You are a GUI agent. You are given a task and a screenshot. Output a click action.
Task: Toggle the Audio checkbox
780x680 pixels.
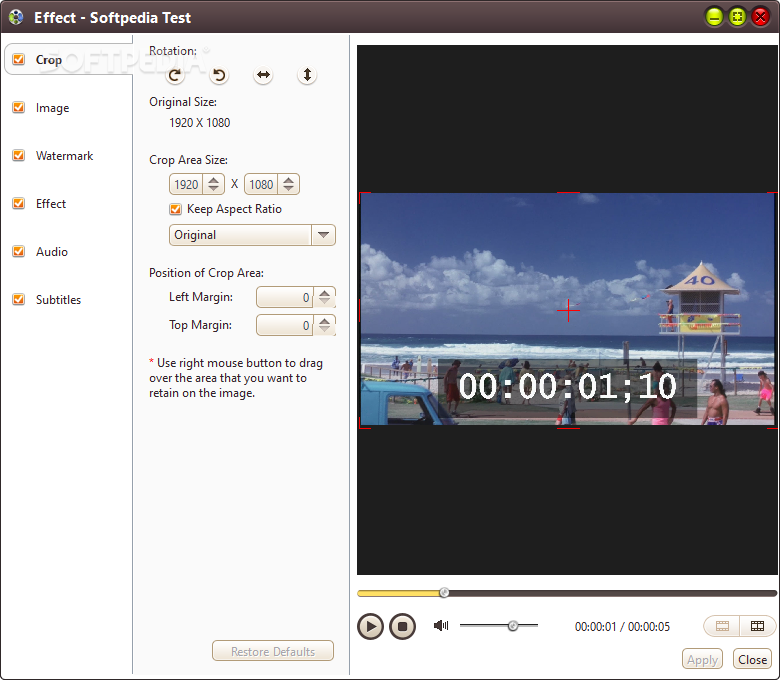(x=18, y=251)
